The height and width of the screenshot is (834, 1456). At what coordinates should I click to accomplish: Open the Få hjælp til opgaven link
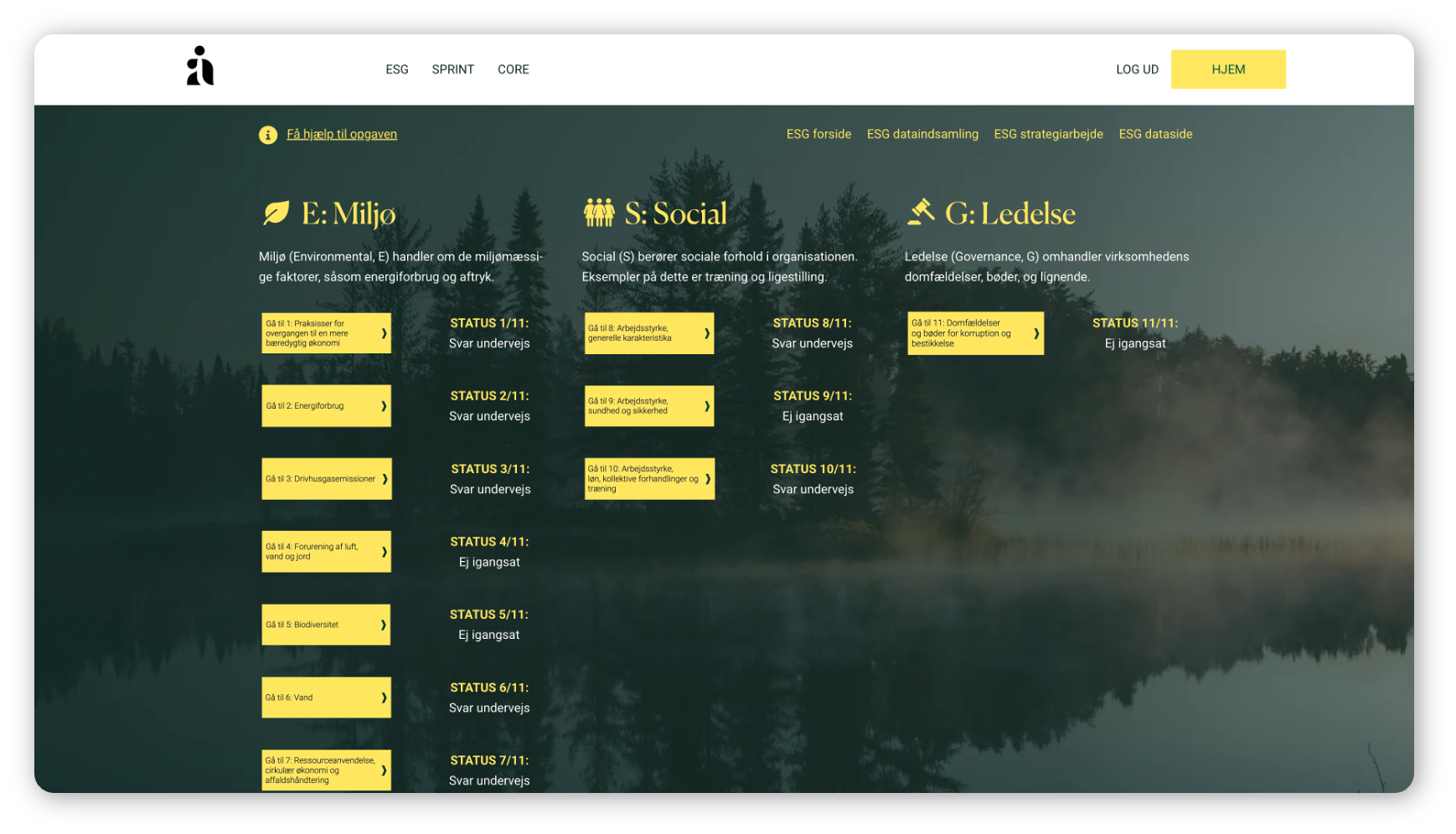(342, 134)
